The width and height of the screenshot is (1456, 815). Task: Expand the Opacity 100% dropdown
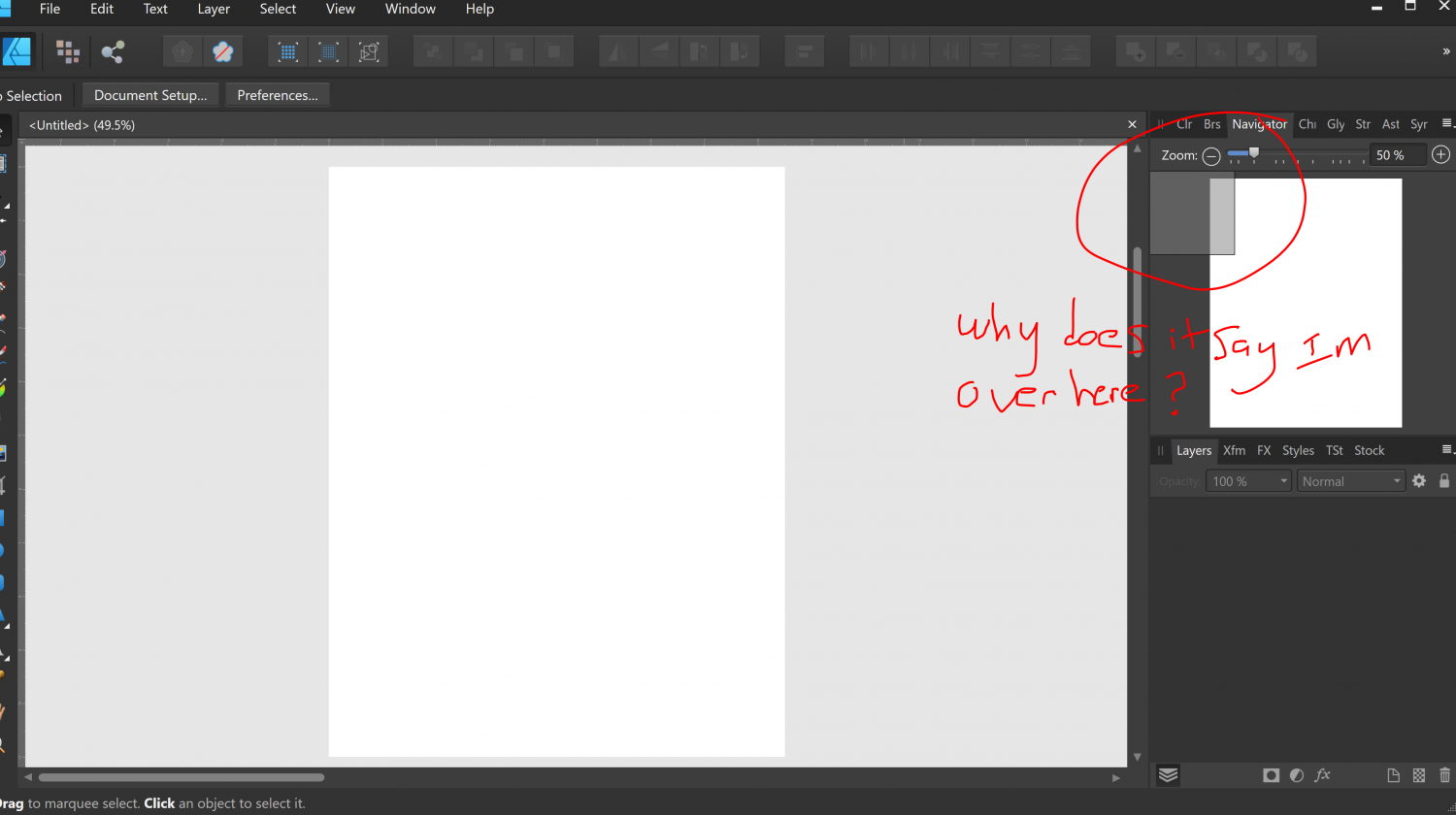tap(1247, 480)
